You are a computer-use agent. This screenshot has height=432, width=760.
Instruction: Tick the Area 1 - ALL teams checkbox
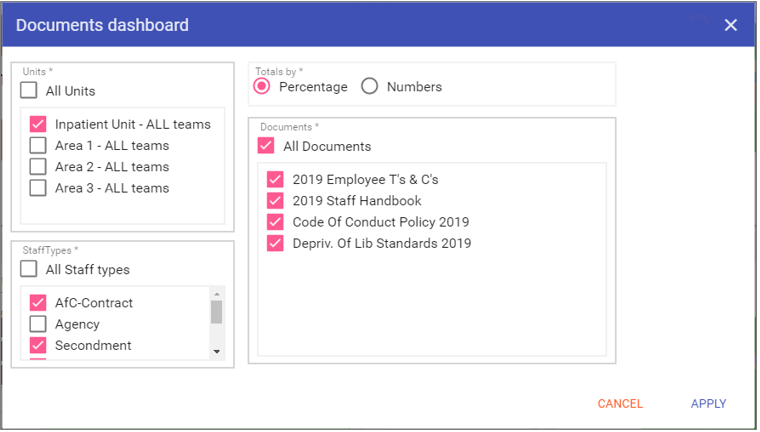click(x=39, y=146)
